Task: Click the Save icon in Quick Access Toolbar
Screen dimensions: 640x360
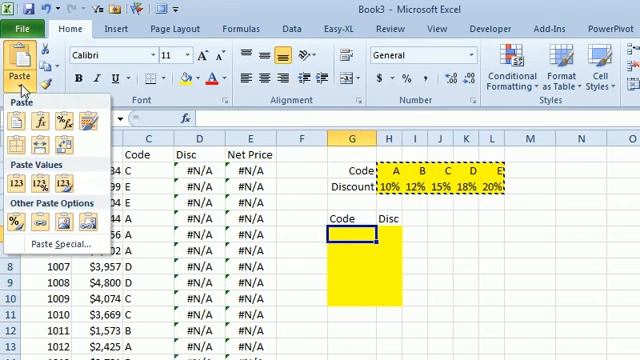Action: pos(29,9)
